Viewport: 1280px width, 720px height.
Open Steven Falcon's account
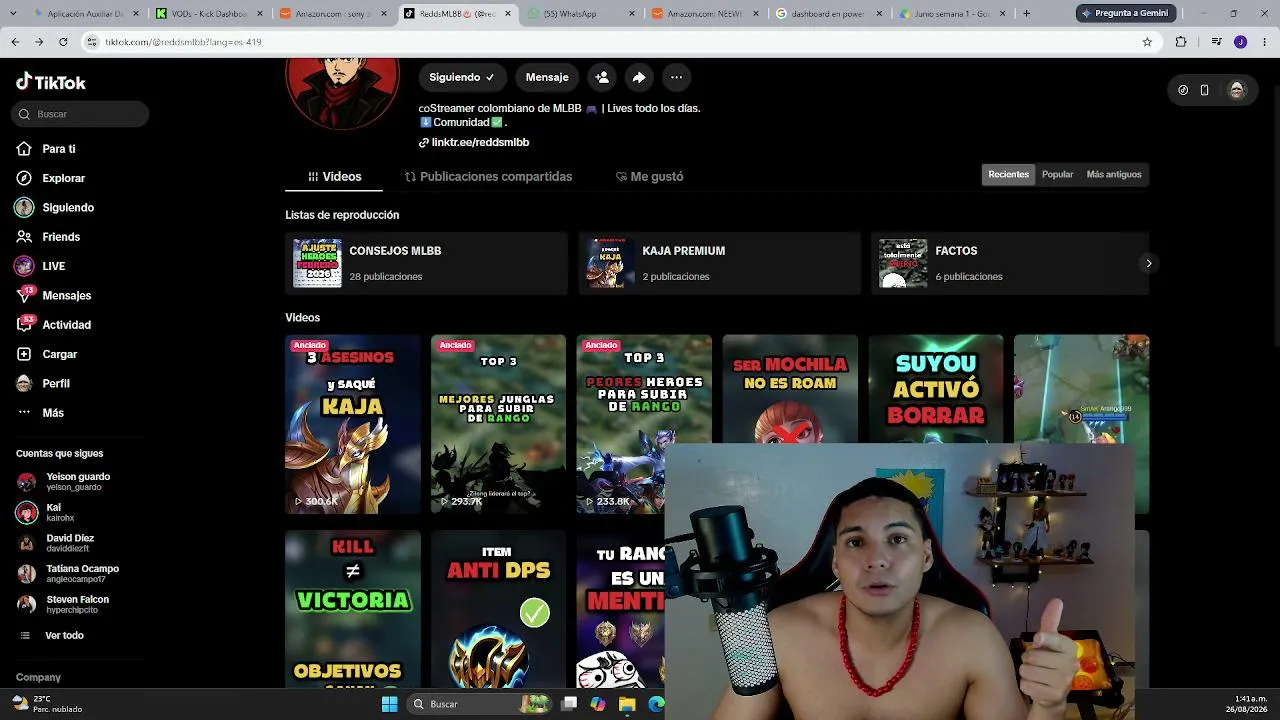point(63,605)
